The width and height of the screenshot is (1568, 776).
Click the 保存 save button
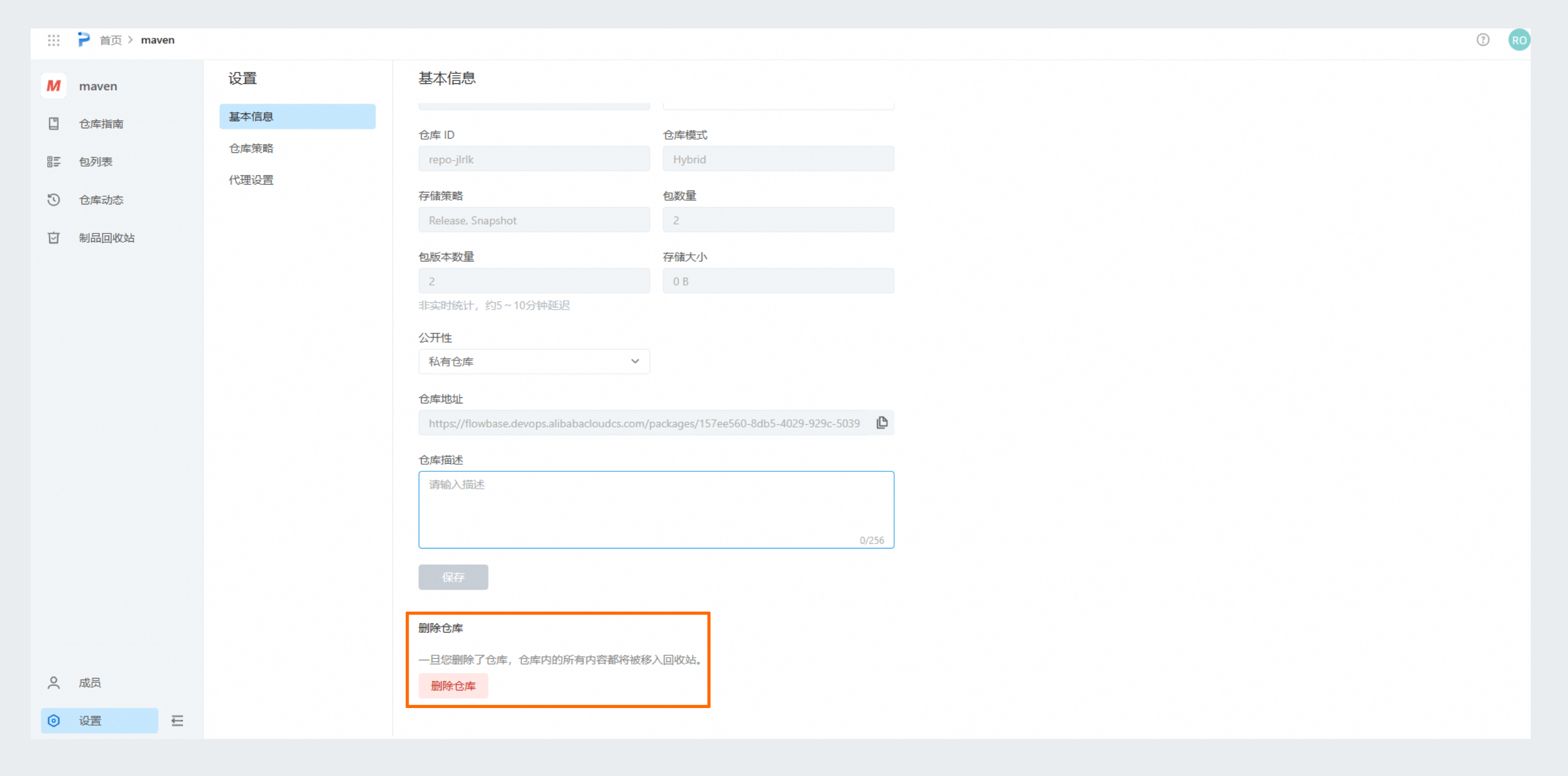pyautogui.click(x=453, y=577)
